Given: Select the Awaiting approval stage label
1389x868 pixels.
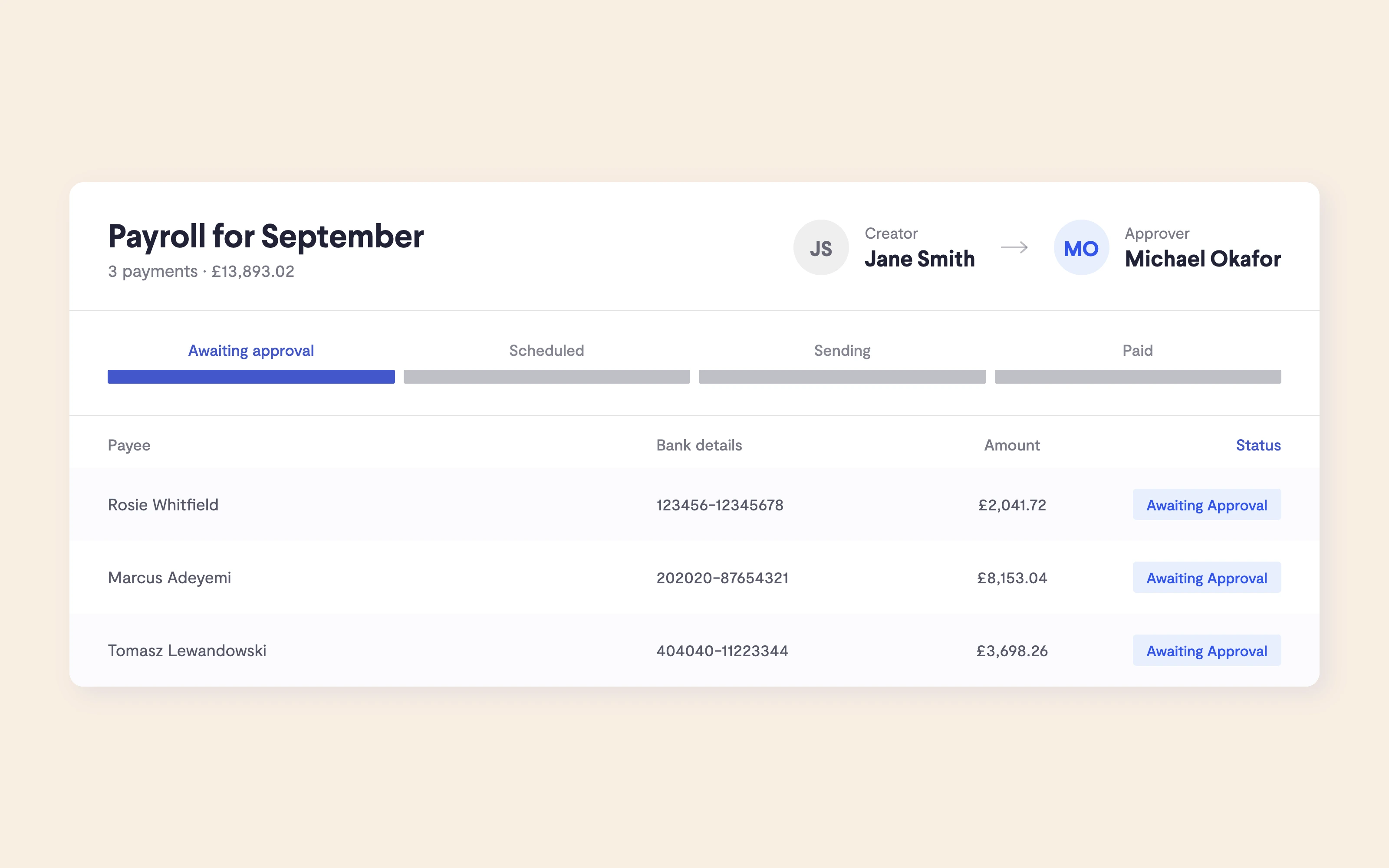Looking at the screenshot, I should click(251, 351).
